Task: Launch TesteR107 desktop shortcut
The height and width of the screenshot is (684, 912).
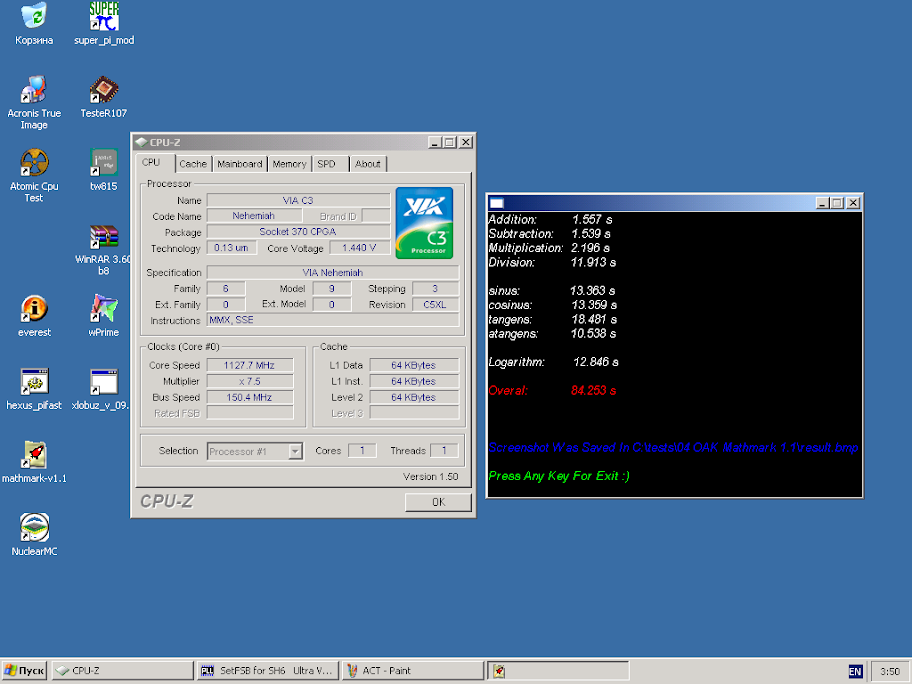Action: (x=104, y=91)
